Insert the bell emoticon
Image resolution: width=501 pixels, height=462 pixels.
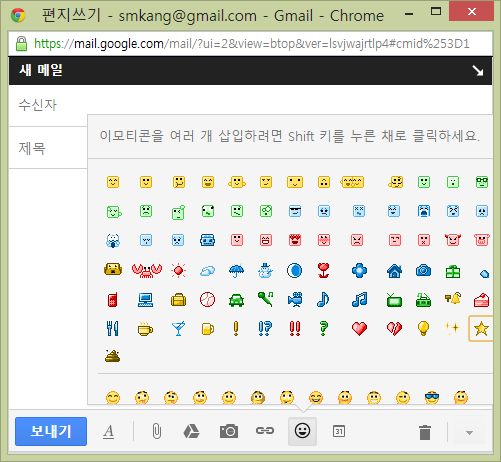tap(453, 298)
